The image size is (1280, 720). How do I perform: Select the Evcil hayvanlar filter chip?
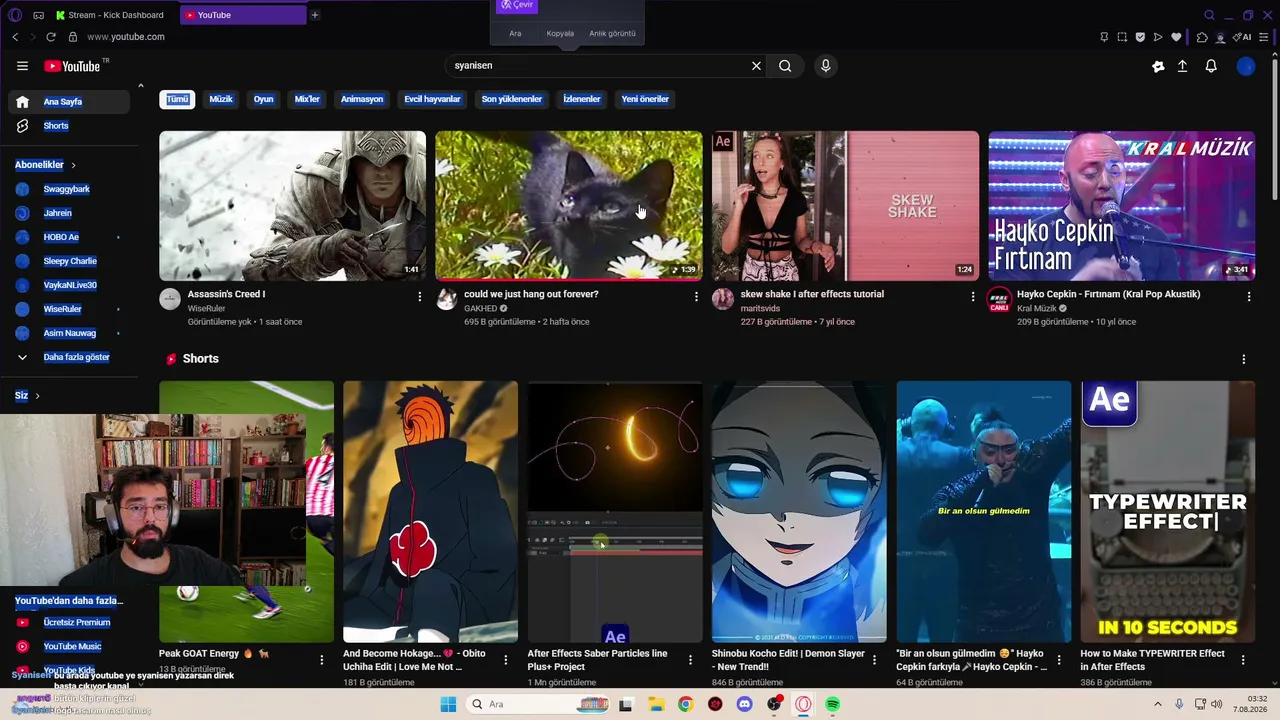pyautogui.click(x=432, y=100)
